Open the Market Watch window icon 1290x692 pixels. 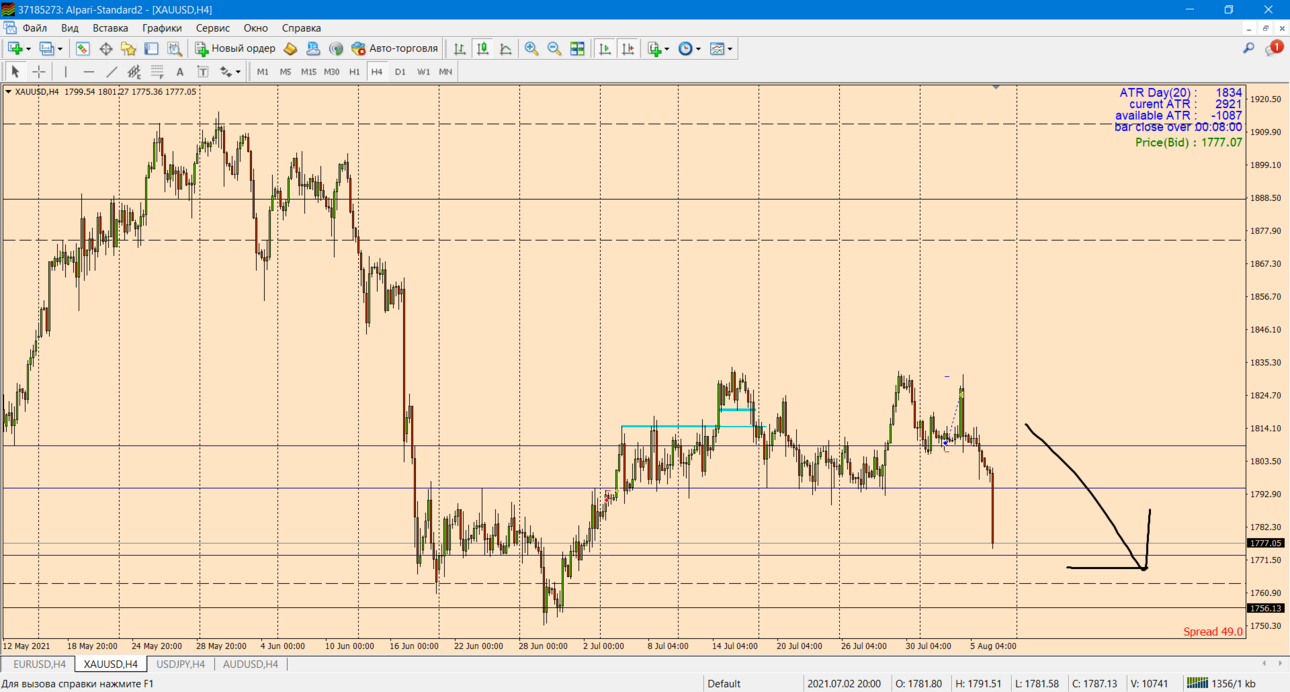click(x=82, y=48)
